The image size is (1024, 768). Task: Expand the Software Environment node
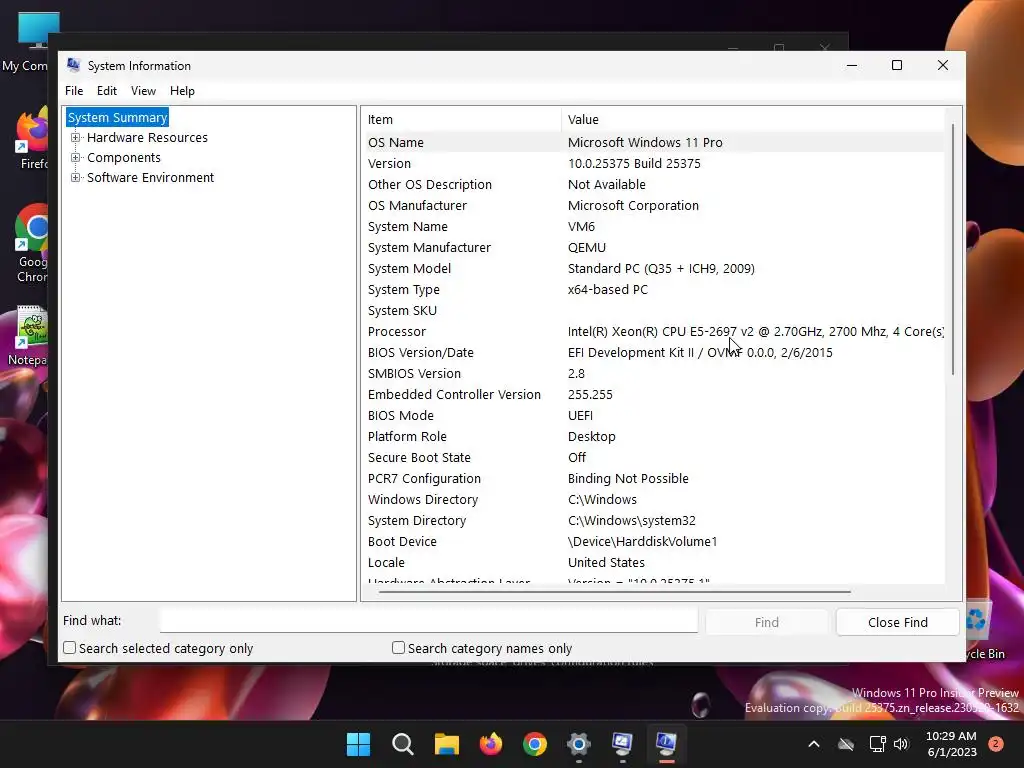point(76,177)
